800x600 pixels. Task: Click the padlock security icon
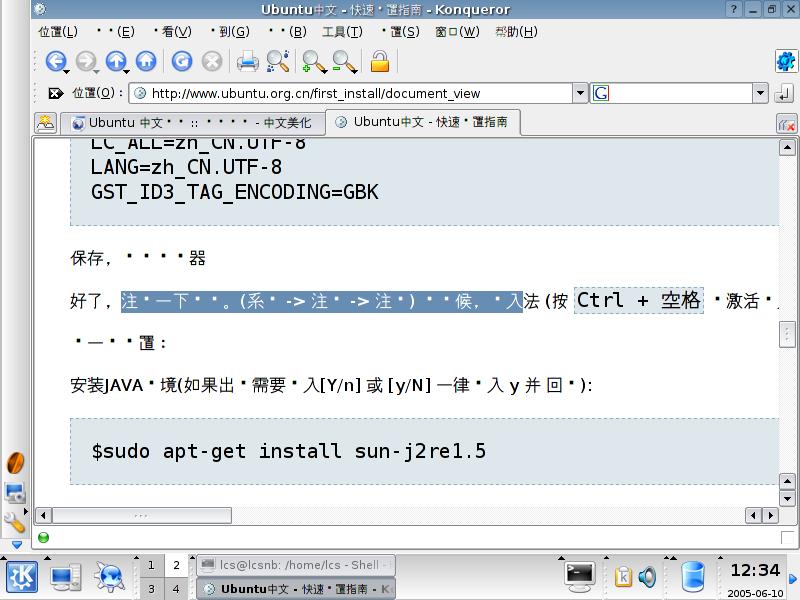[380, 61]
